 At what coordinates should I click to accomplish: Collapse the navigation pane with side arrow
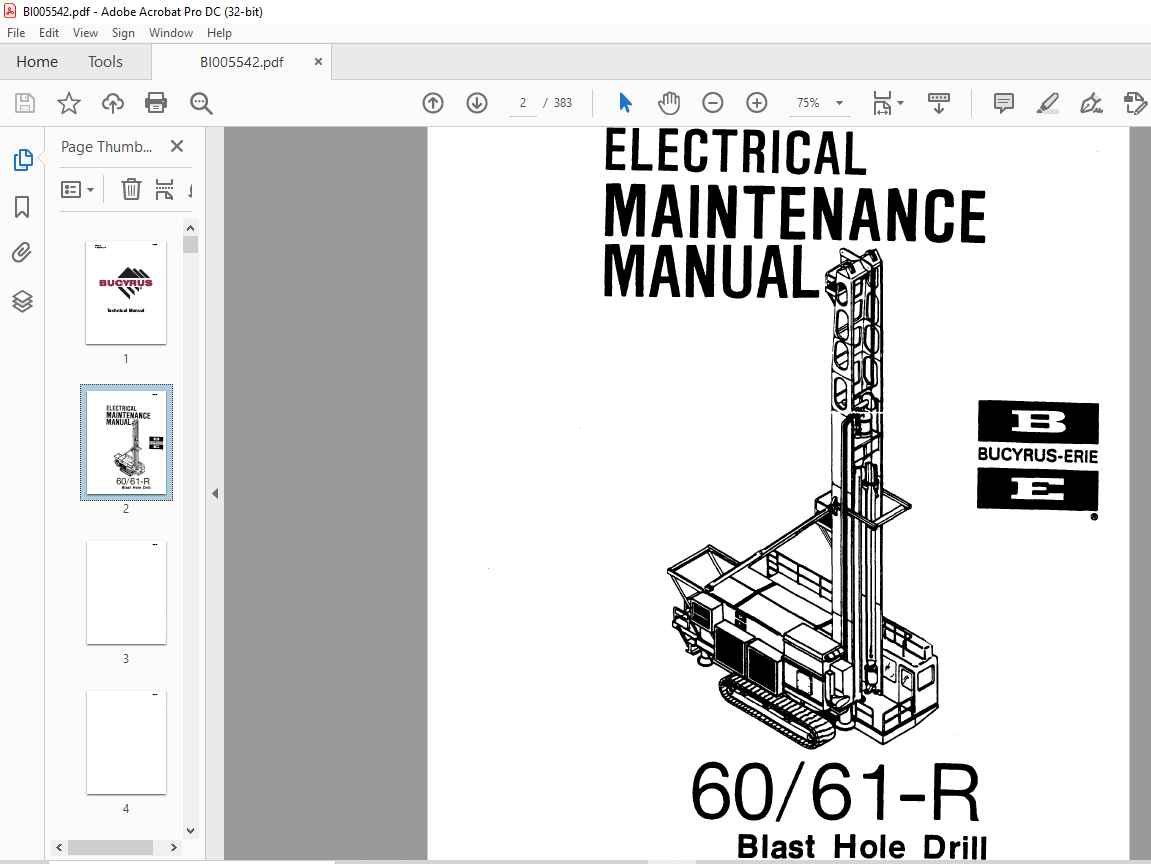pyautogui.click(x=215, y=493)
